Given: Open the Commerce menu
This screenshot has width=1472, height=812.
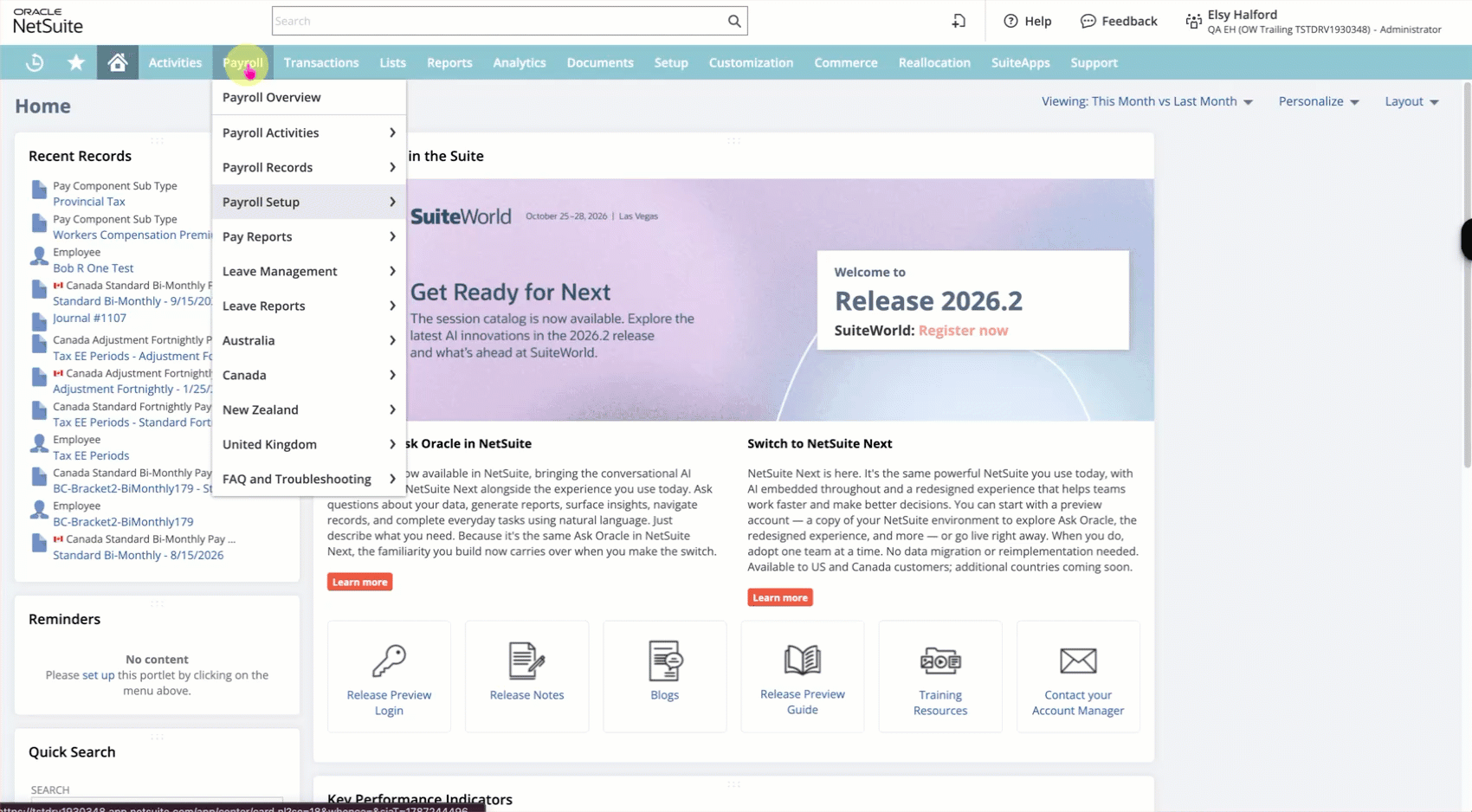Looking at the screenshot, I should [846, 62].
